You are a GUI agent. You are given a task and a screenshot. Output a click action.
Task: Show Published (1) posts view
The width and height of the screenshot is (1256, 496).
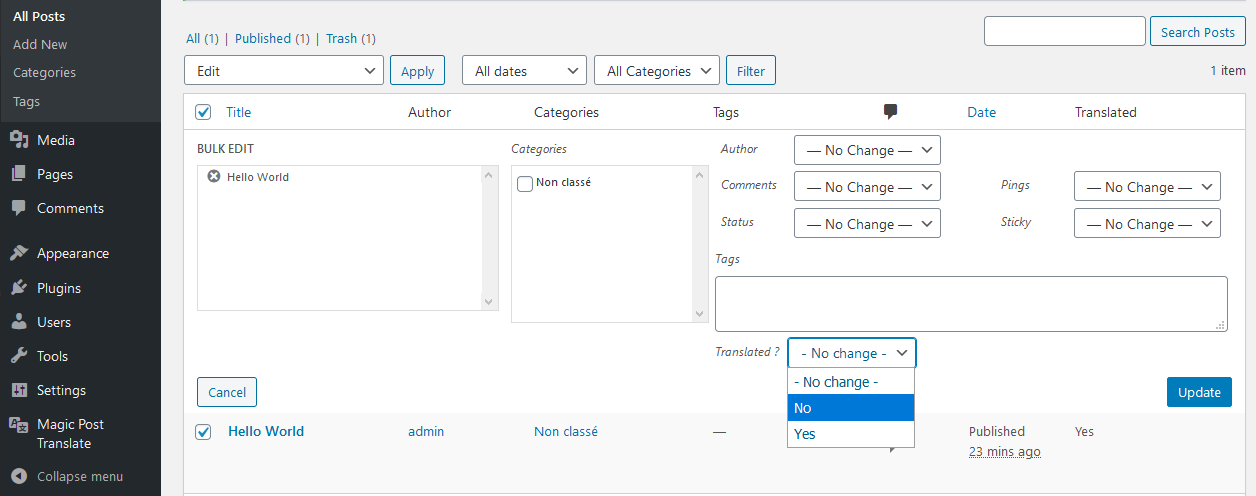click(x=272, y=38)
